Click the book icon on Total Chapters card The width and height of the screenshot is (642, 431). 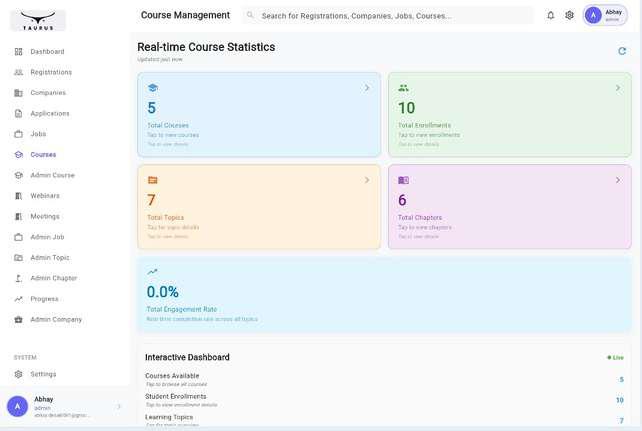(403, 180)
